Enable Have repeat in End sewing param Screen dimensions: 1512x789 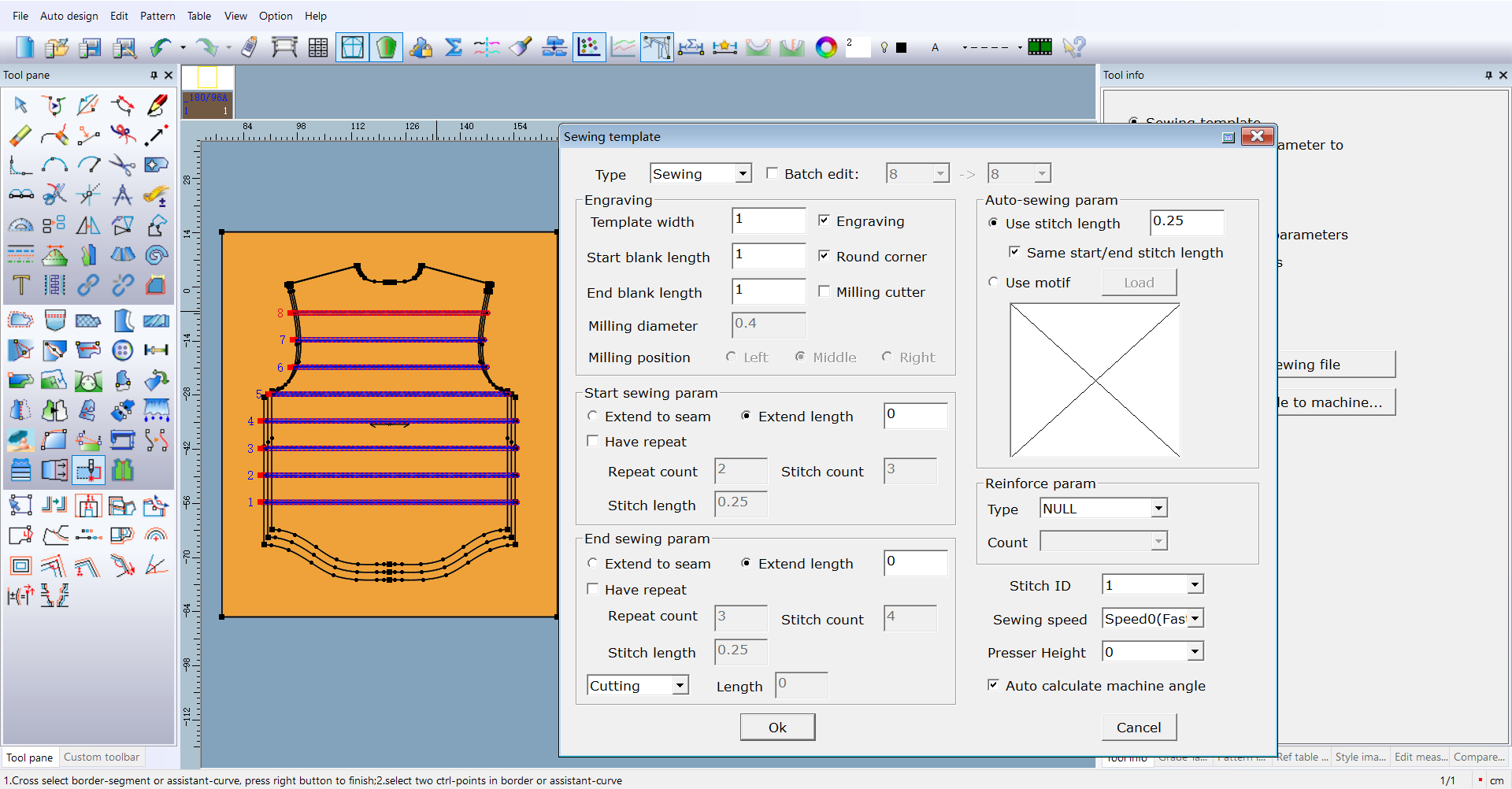pos(592,589)
